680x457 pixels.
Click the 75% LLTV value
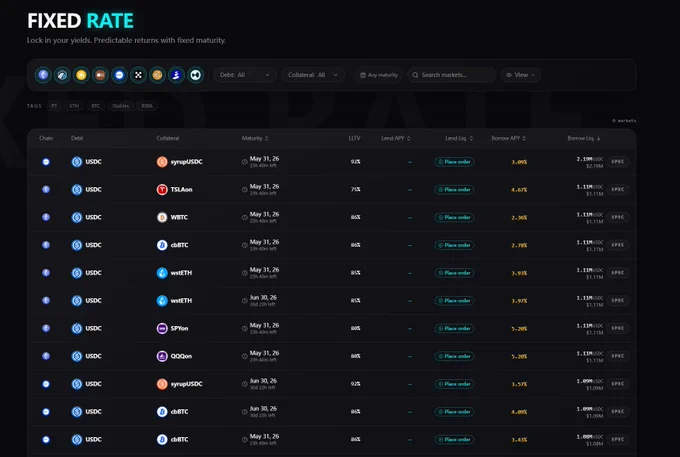[x=356, y=189]
